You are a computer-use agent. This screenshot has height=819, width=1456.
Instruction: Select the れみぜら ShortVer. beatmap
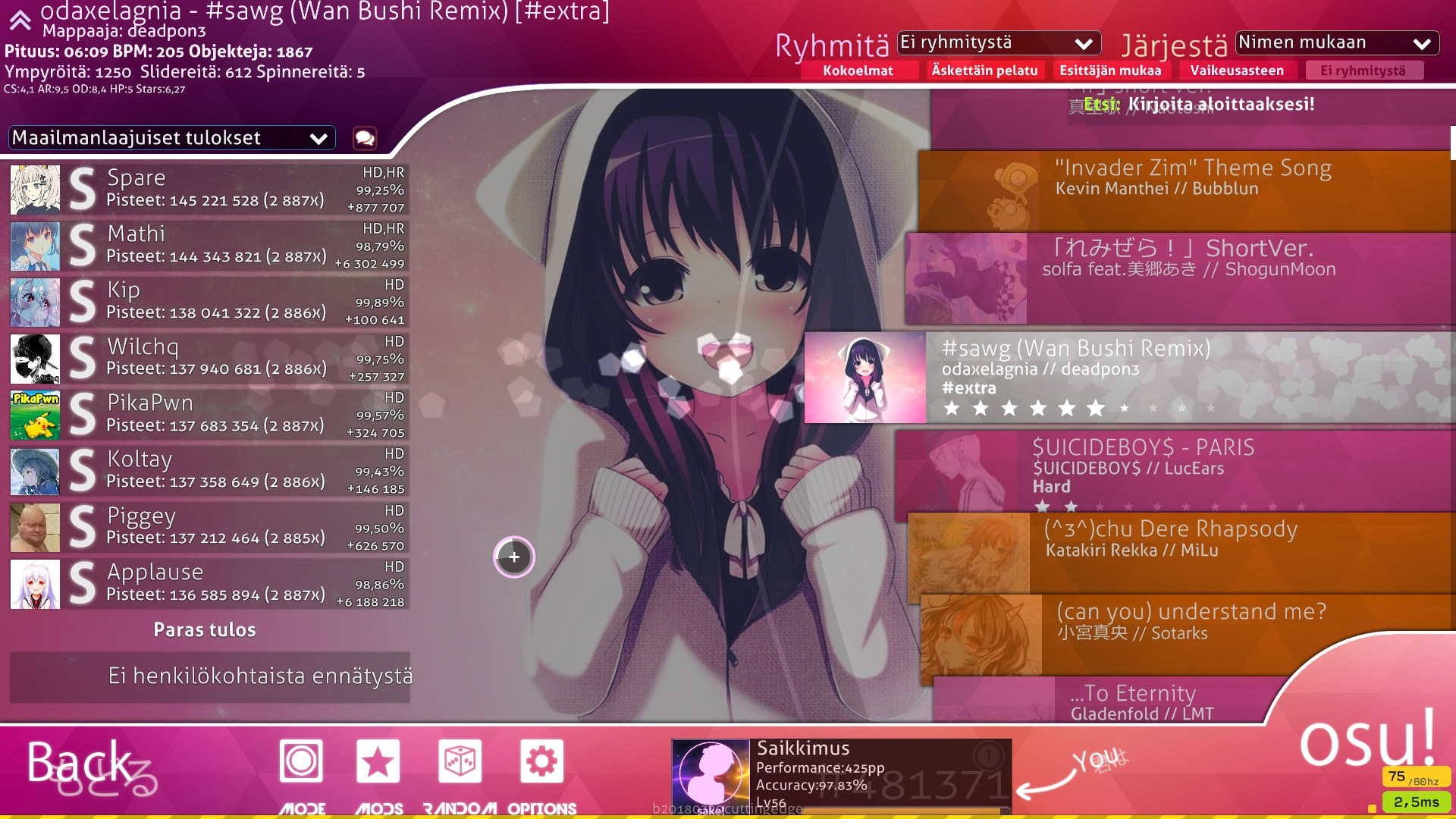[1180, 278]
